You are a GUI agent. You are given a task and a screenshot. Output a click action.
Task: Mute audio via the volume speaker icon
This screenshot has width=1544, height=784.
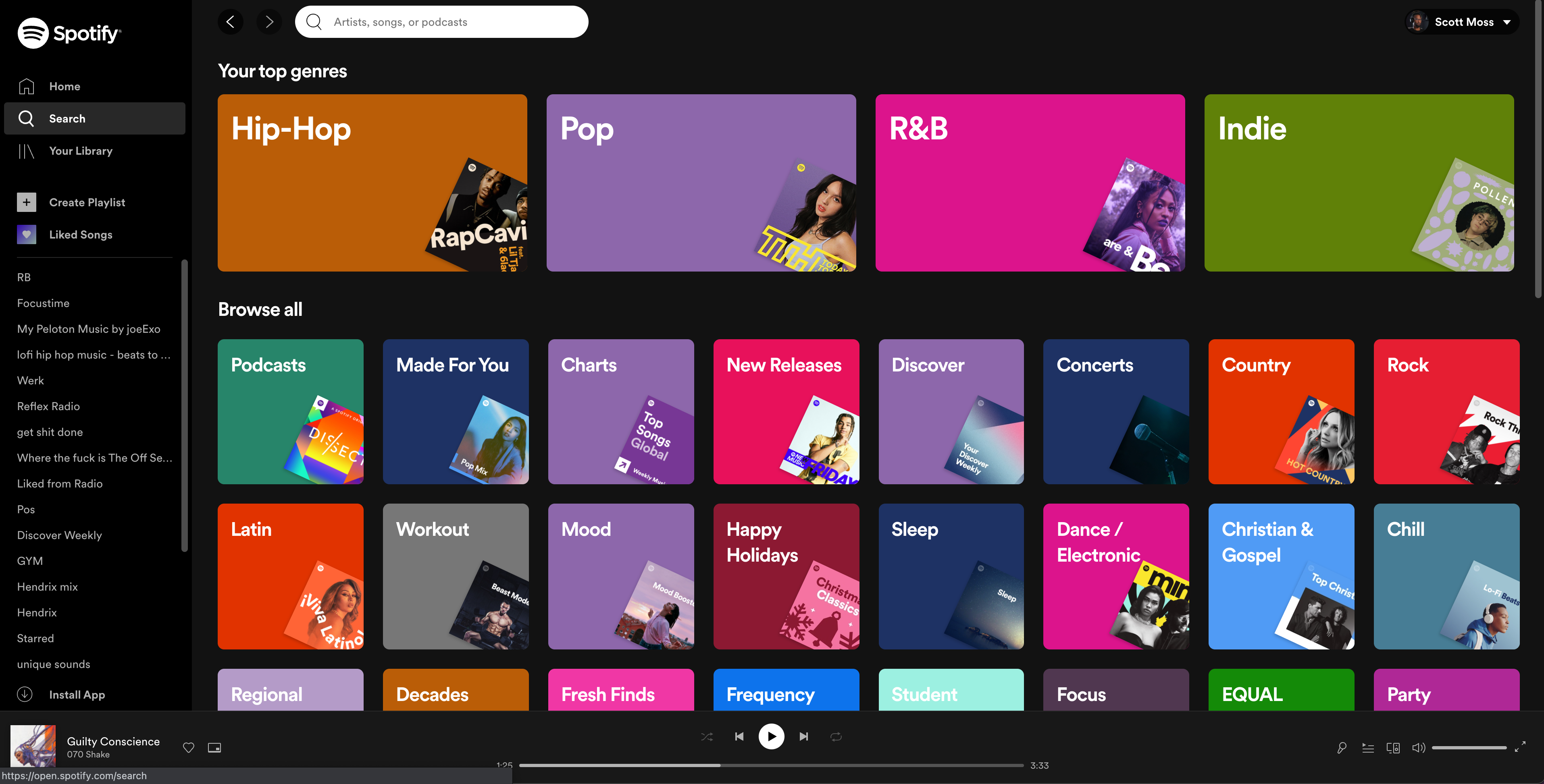click(1419, 747)
